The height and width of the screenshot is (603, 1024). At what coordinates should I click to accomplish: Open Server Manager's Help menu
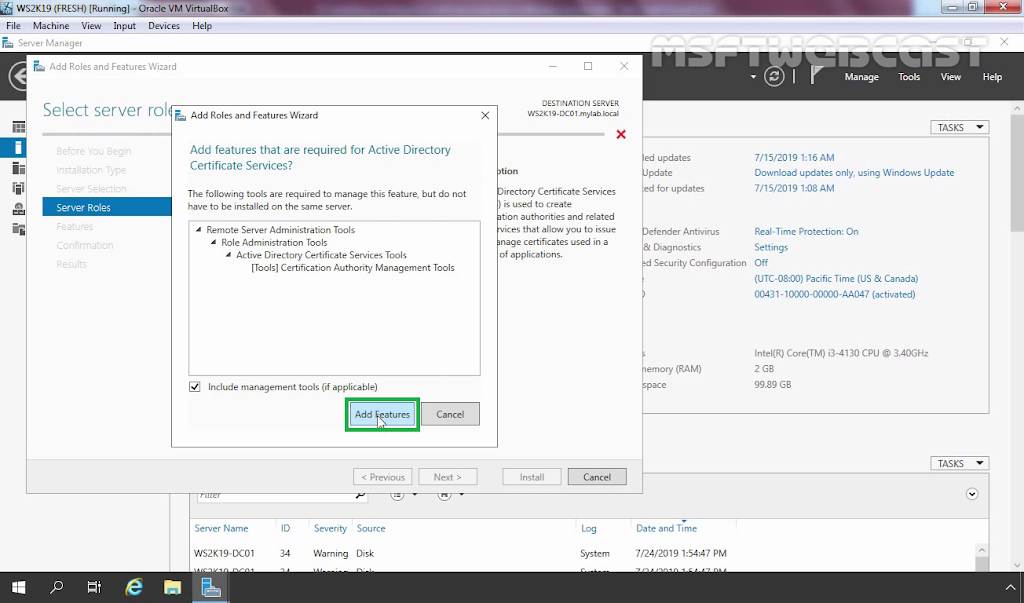992,76
